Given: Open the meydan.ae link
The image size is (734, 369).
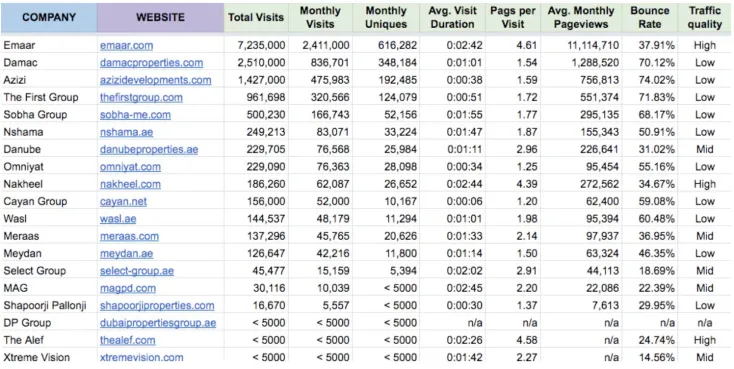Looking at the screenshot, I should point(126,253).
